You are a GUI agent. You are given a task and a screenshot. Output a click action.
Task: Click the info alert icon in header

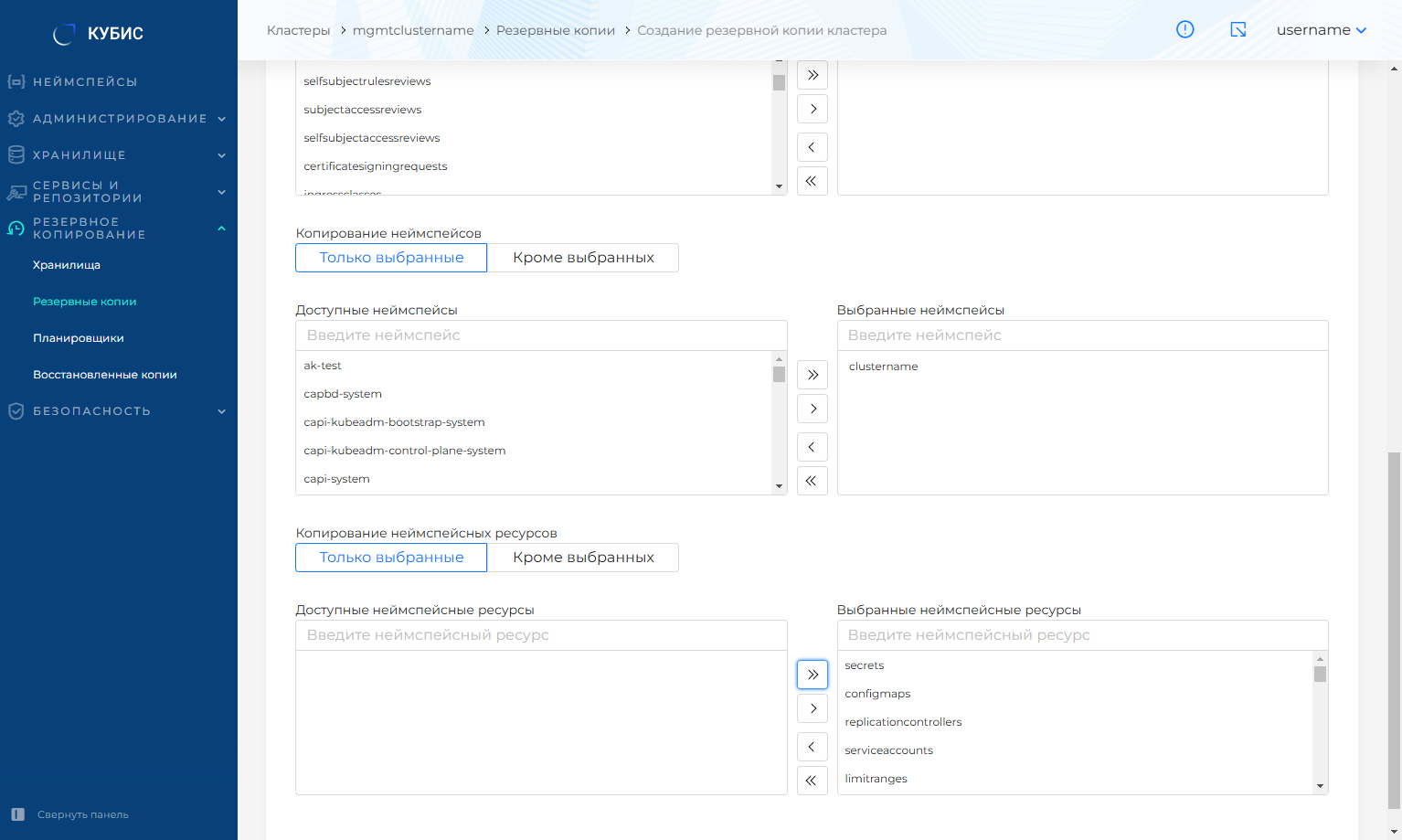click(x=1184, y=29)
